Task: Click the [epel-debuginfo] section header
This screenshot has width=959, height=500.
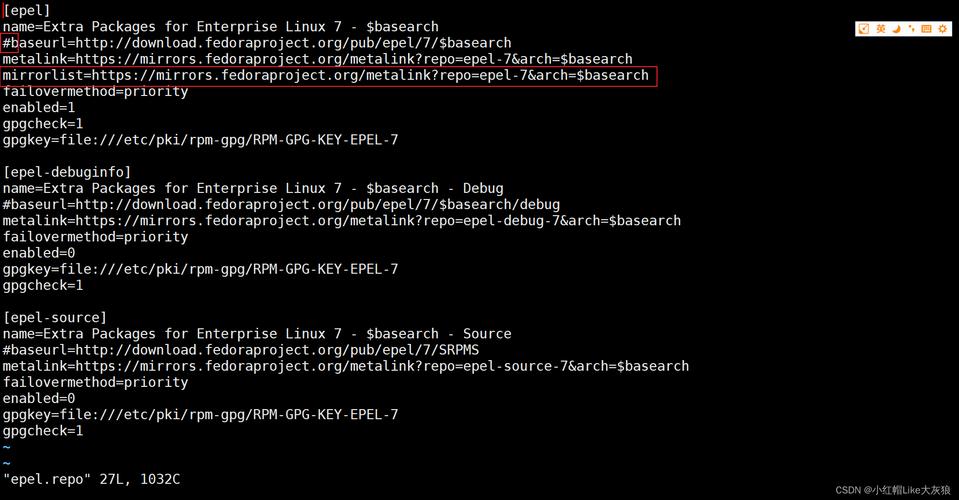Action: 67,172
